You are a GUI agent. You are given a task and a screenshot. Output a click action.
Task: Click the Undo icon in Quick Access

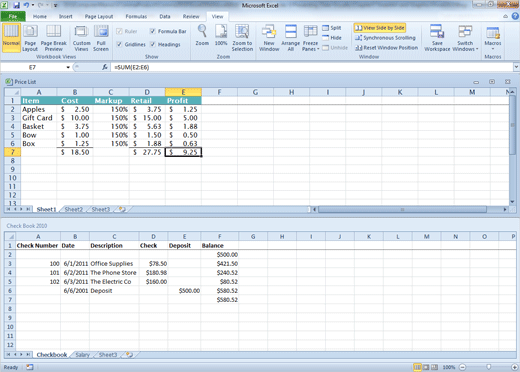[x=26, y=5]
